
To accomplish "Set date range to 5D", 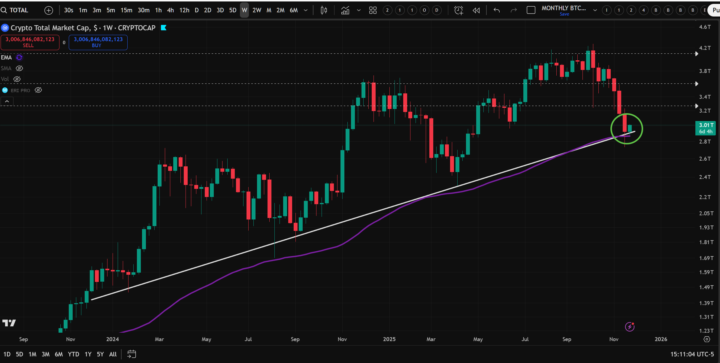I will point(19,354).
